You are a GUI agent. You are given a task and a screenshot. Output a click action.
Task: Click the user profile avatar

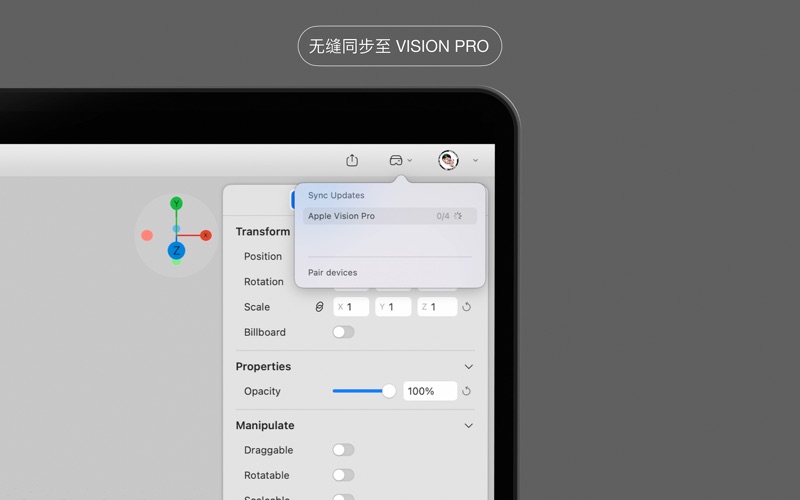pyautogui.click(x=448, y=160)
